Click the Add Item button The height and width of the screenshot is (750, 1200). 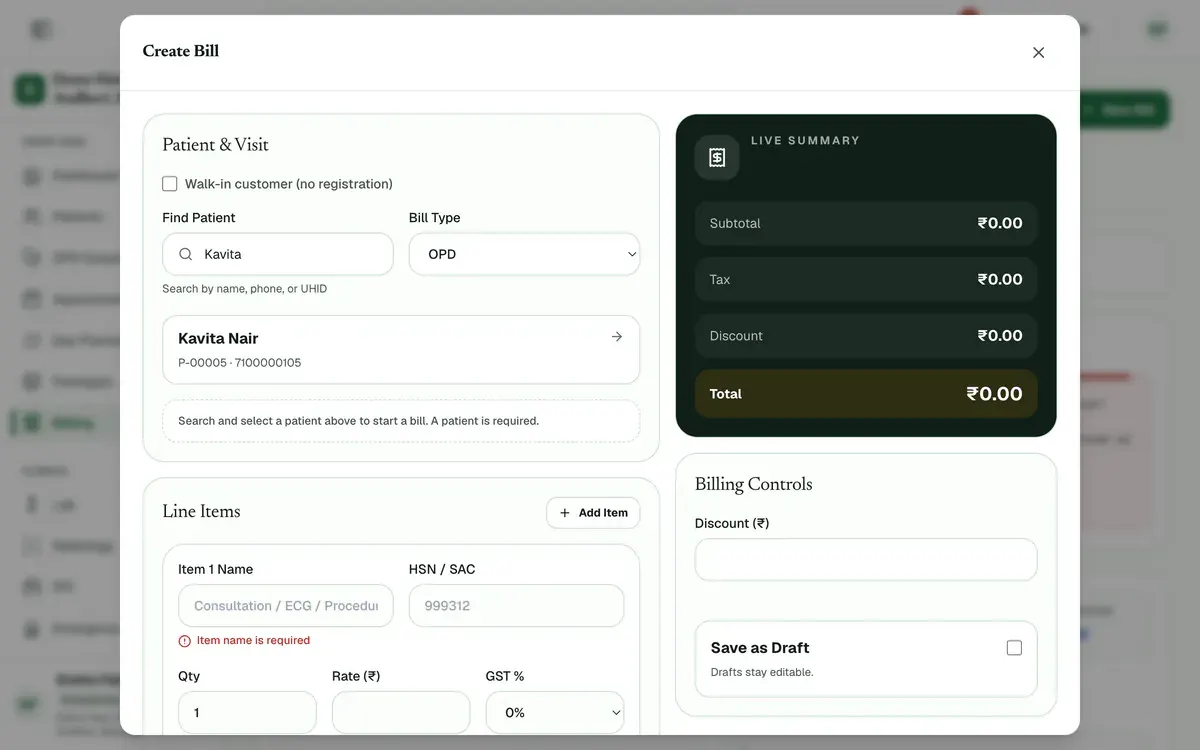[593, 513]
